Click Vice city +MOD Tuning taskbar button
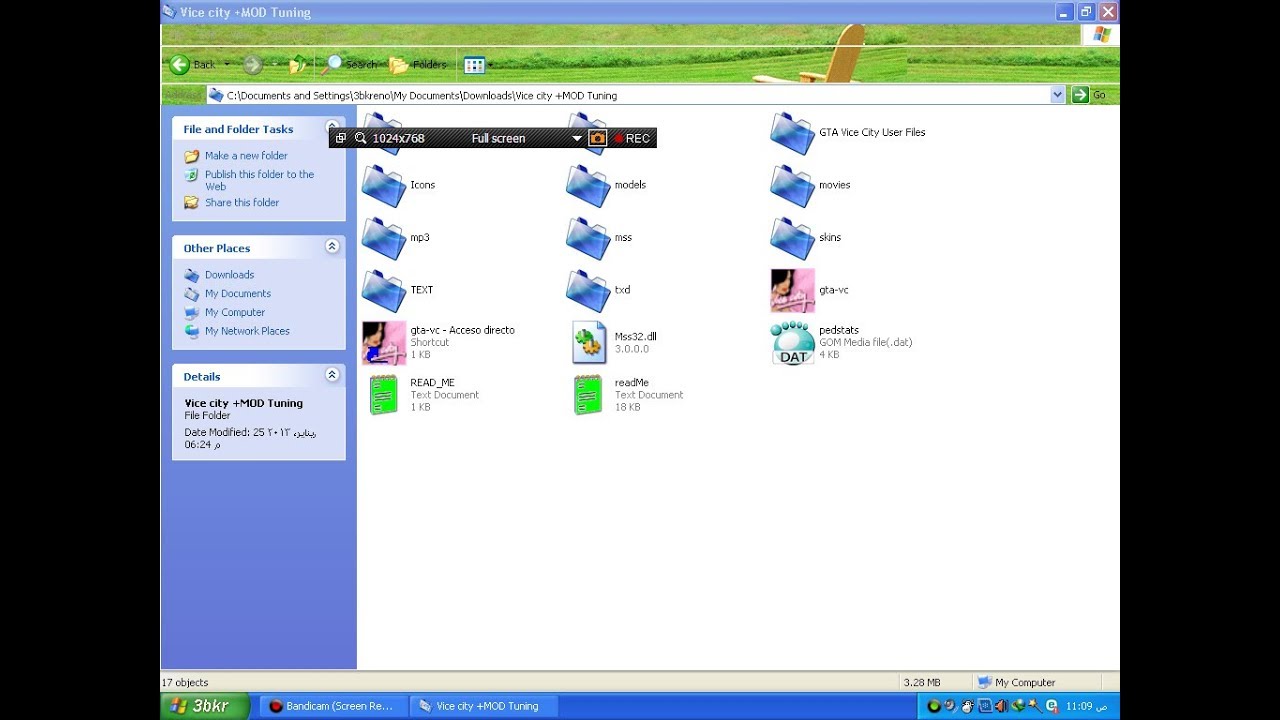 [485, 706]
